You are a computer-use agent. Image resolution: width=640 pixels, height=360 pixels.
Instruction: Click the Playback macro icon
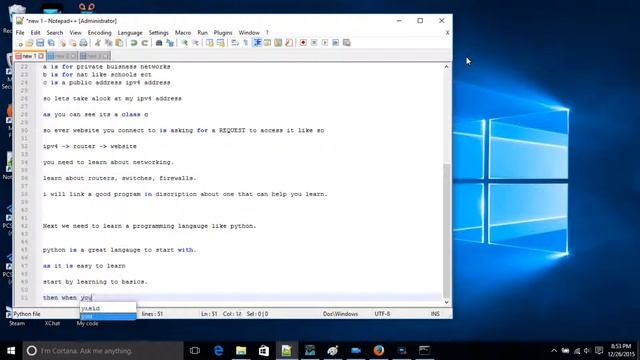coord(325,43)
